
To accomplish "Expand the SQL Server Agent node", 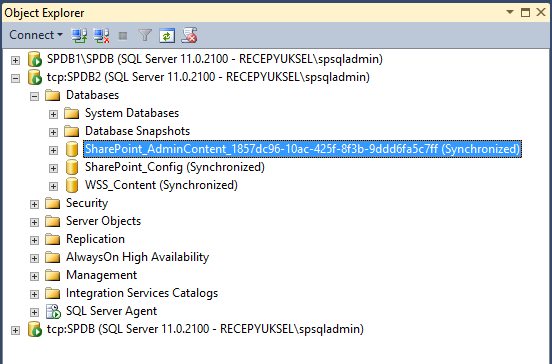I will (34, 312).
